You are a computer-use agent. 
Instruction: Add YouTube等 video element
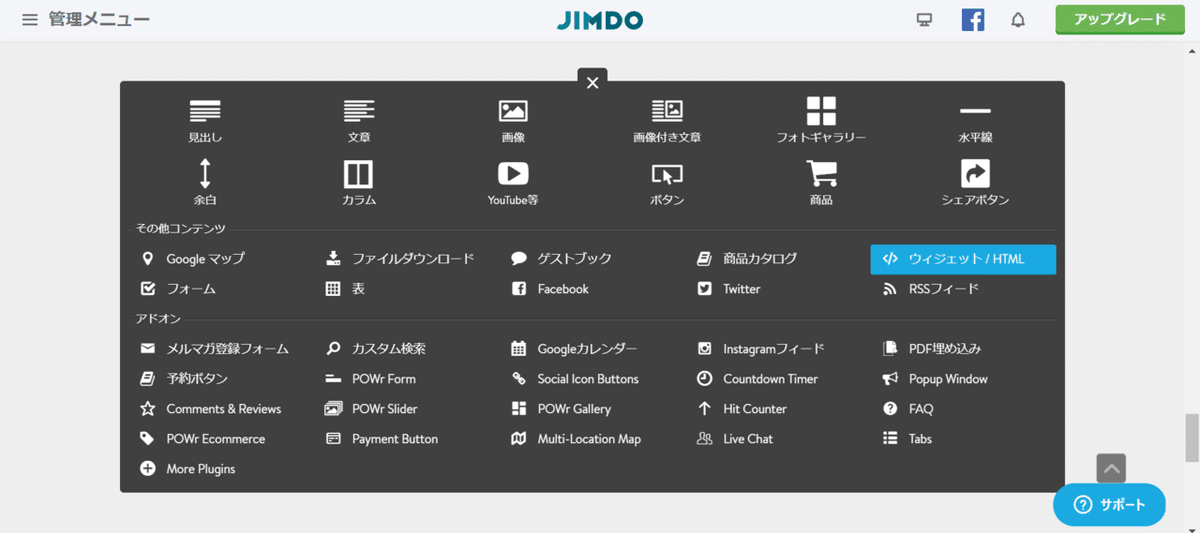(x=513, y=183)
